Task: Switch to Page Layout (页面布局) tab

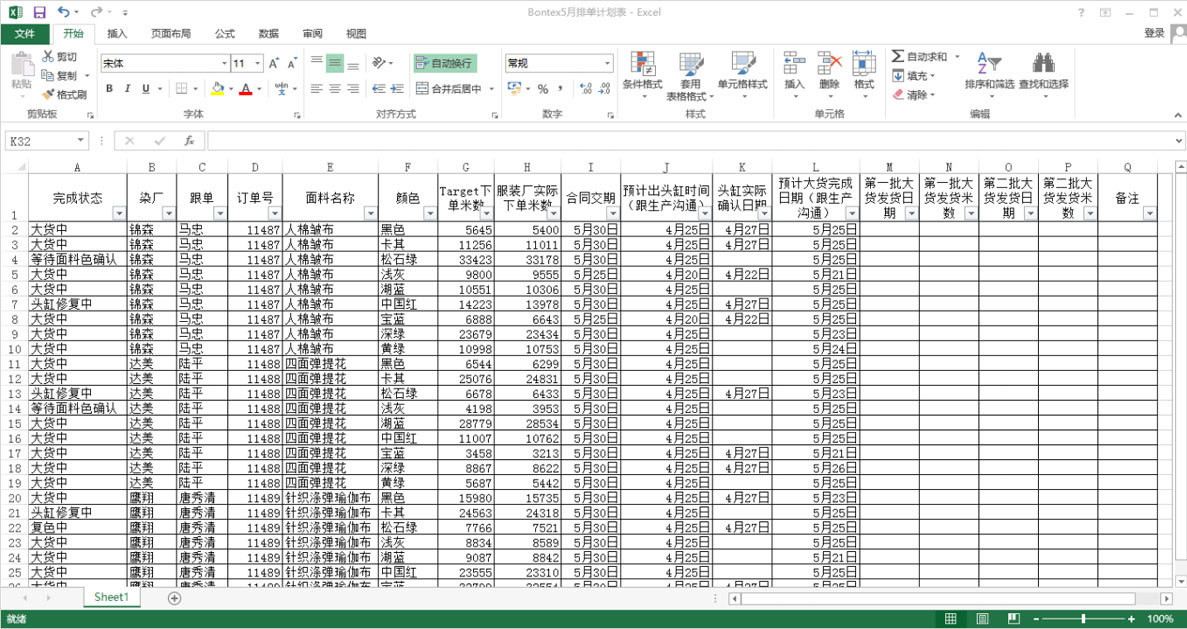Action: click(170, 34)
